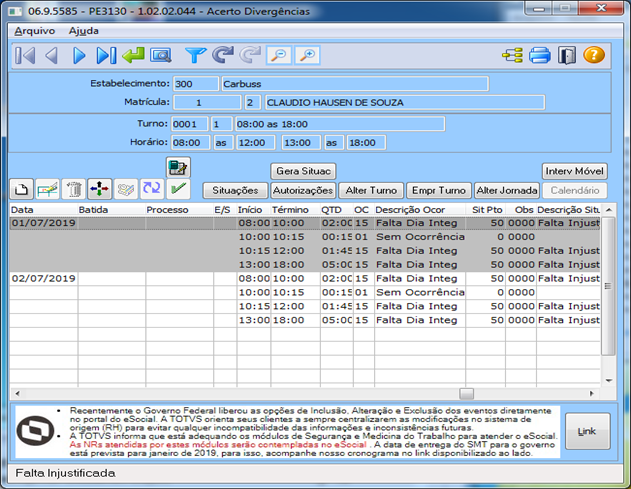Screen dimensions: 631x489
Task: Click the Matrícula number field
Action: [x=207, y=102]
